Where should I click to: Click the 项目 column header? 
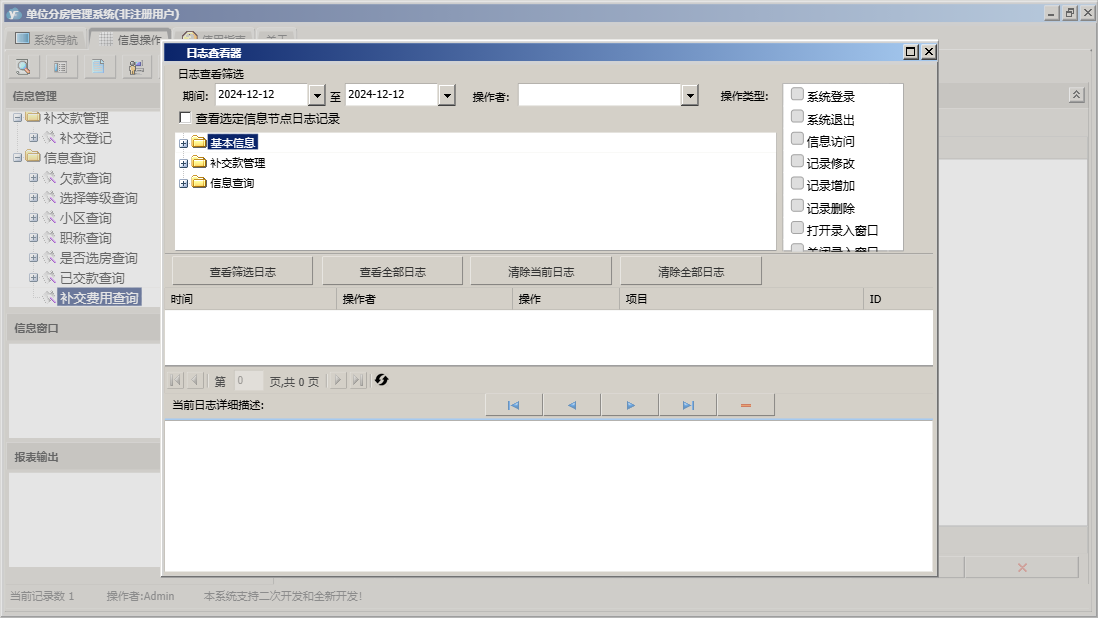[742, 299]
